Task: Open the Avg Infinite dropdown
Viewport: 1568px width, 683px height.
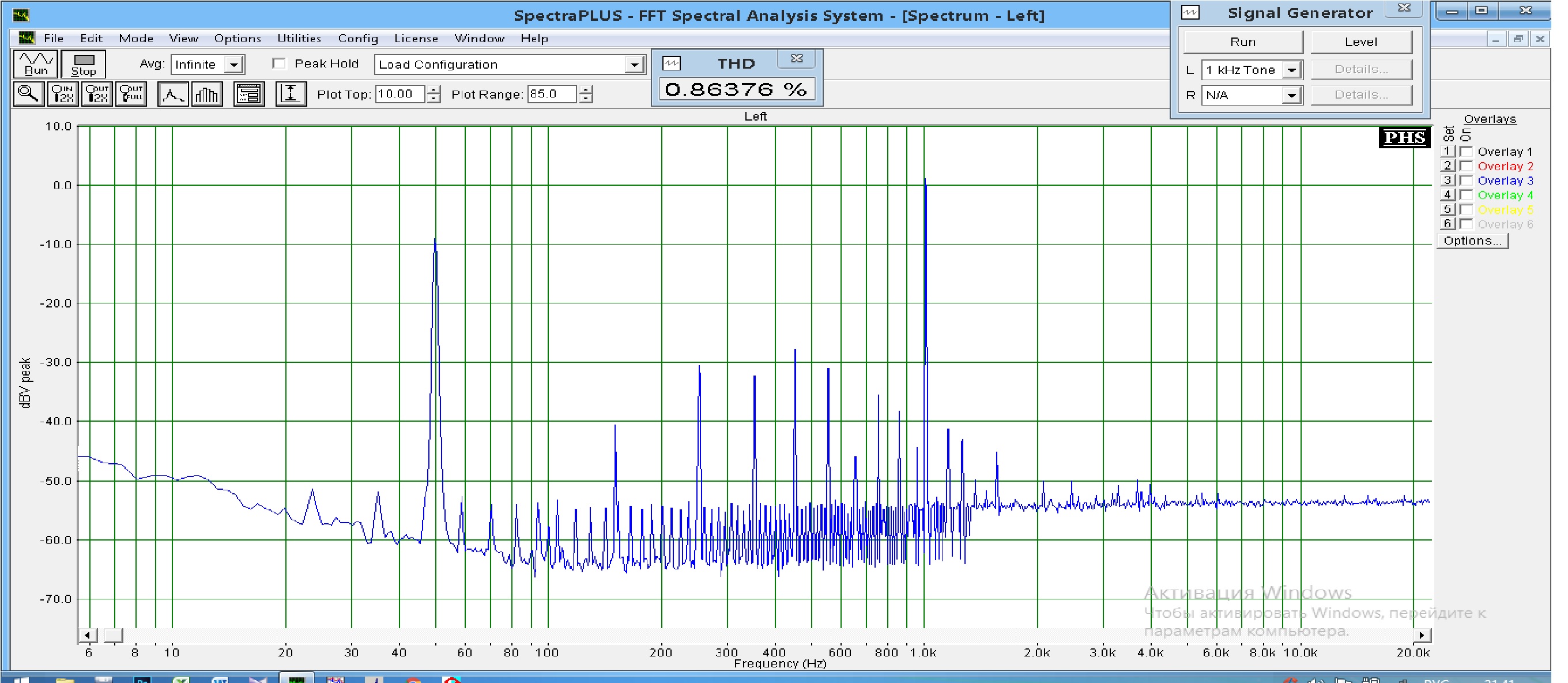Action: (x=235, y=65)
